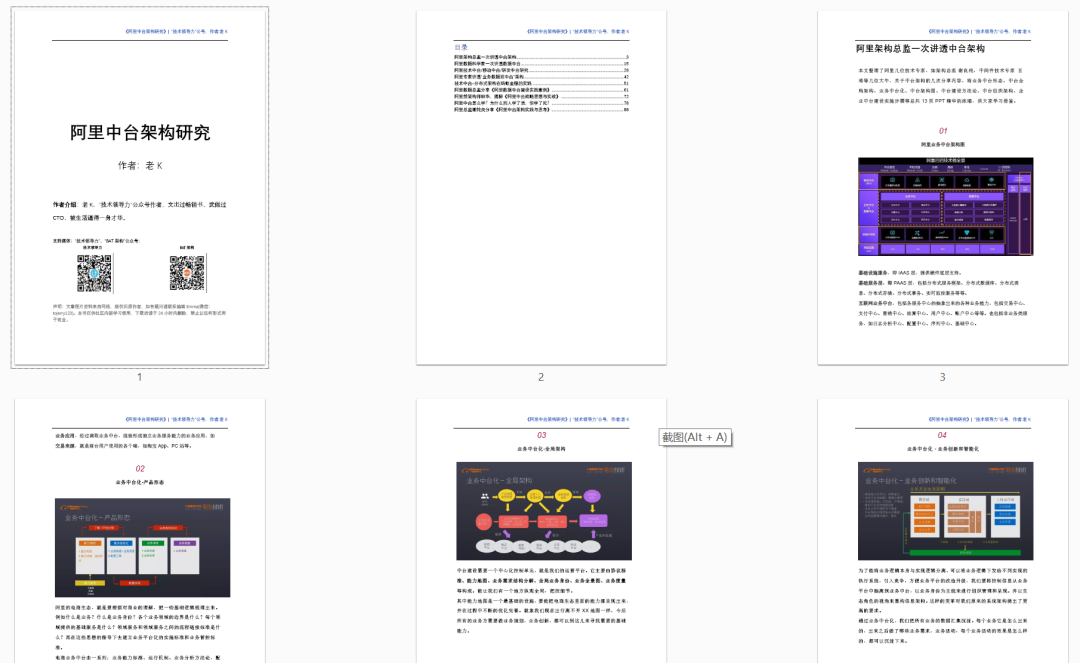Image resolution: width=1080 pixels, height=663 pixels.
Task: Click the contents entry leading to page 51
Action: [x=541, y=83]
